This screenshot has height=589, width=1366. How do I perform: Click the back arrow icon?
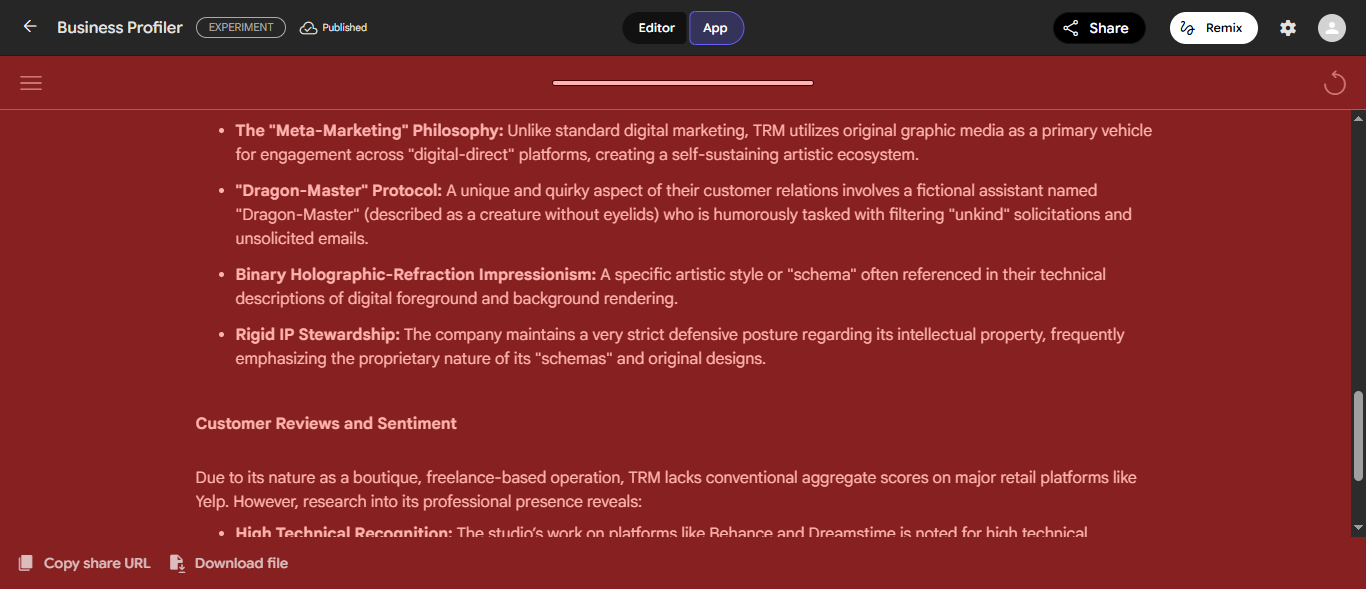30,27
